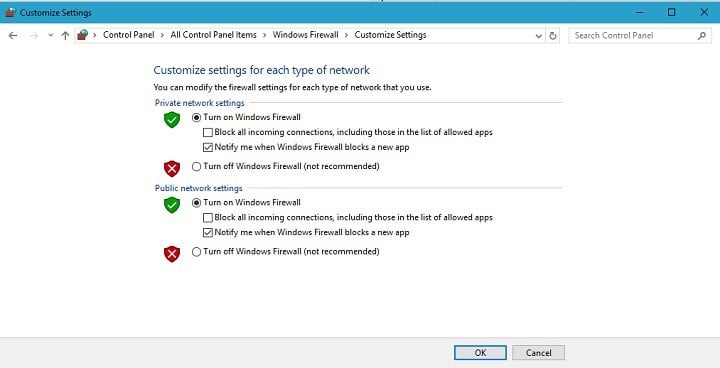Click the OK button
Viewport: 720px width, 368px height.
[480, 353]
